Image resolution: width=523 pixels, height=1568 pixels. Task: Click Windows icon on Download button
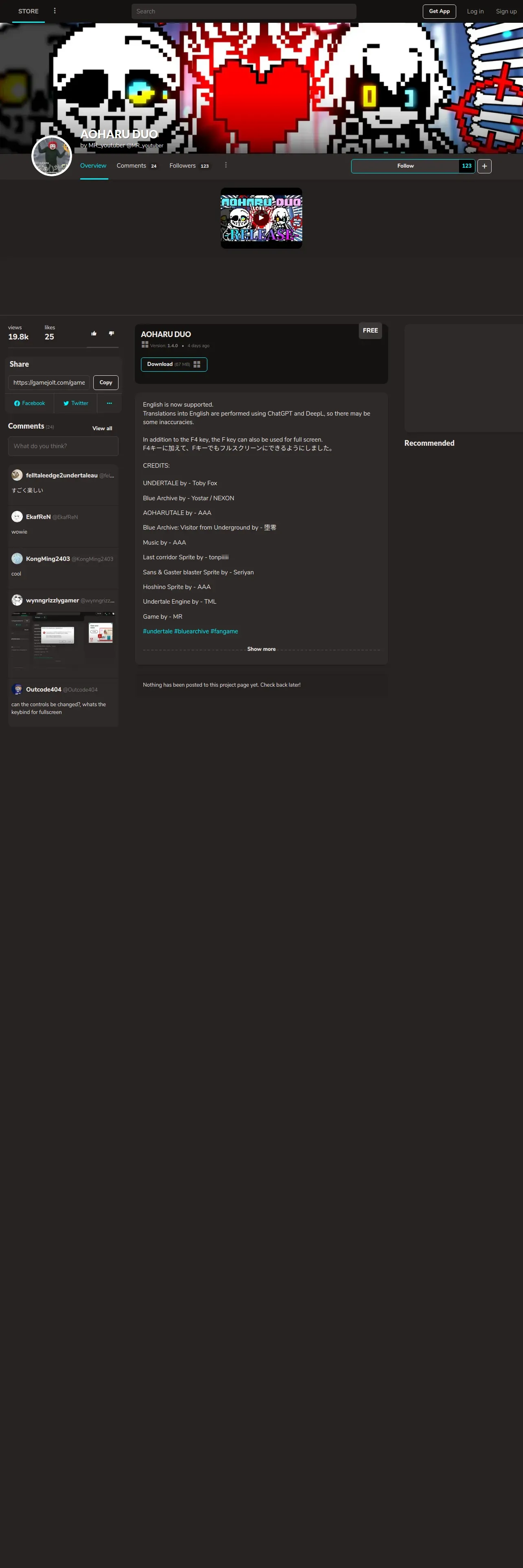point(197,364)
